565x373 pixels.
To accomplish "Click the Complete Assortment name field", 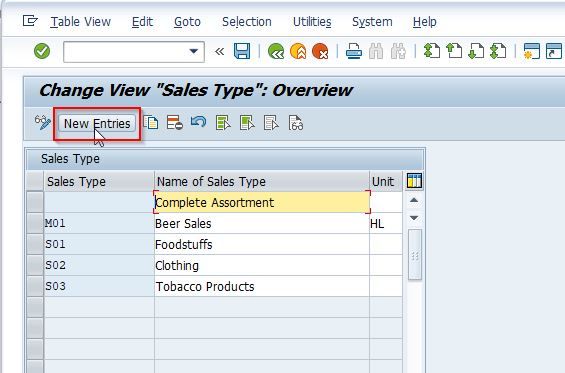I will (262, 202).
